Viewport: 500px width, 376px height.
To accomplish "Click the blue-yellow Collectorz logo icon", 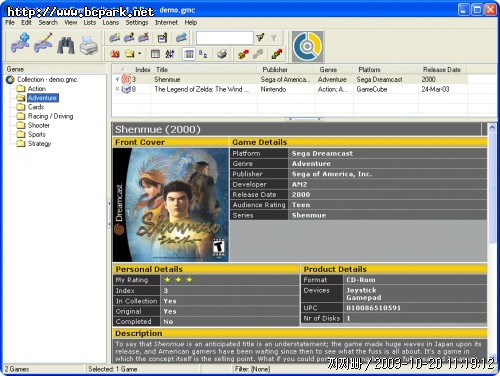I will tap(308, 46).
